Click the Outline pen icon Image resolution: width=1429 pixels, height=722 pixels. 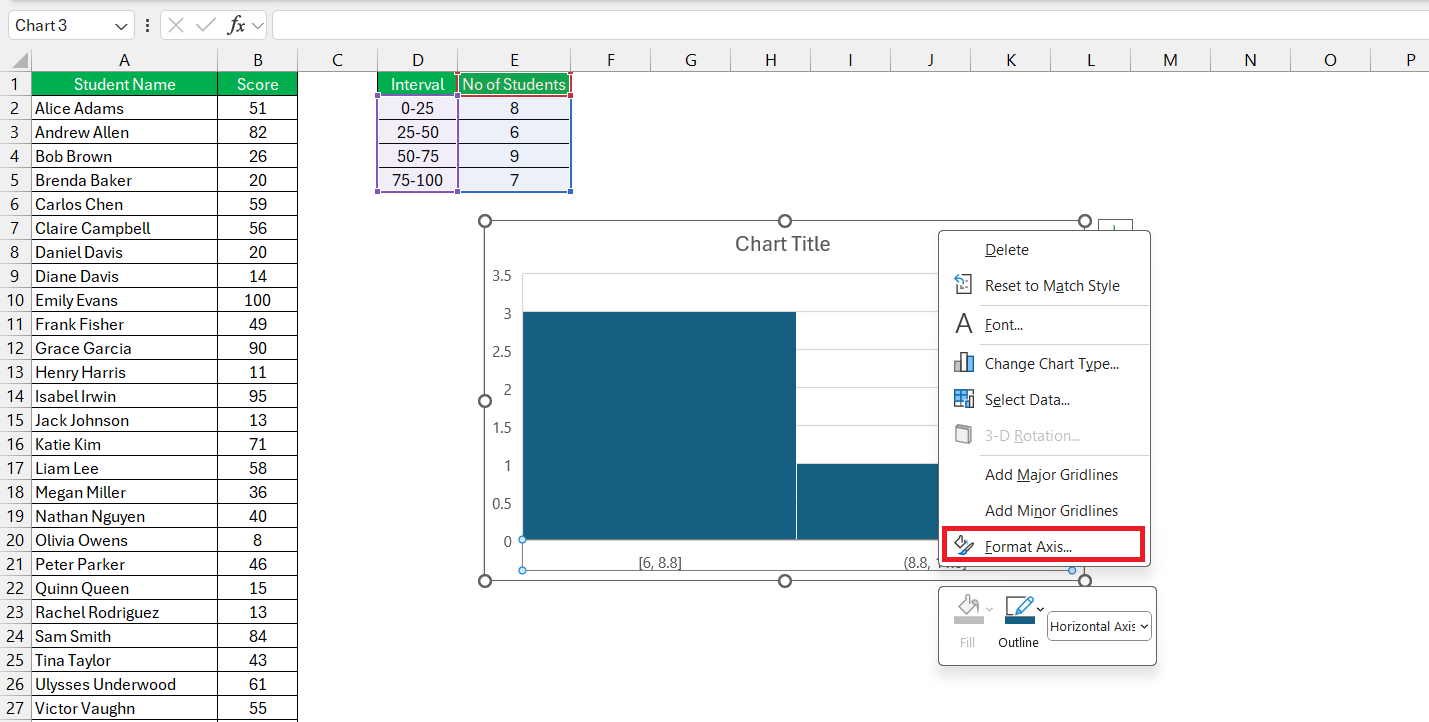pos(1019,610)
